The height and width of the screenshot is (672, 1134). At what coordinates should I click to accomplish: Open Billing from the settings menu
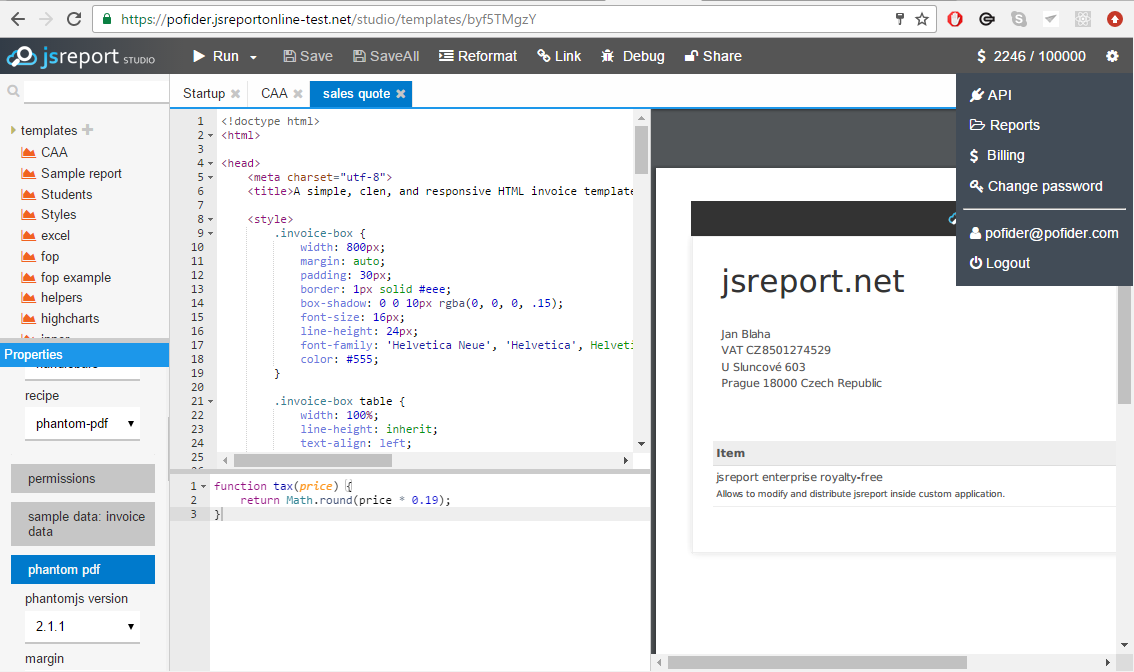pos(997,156)
